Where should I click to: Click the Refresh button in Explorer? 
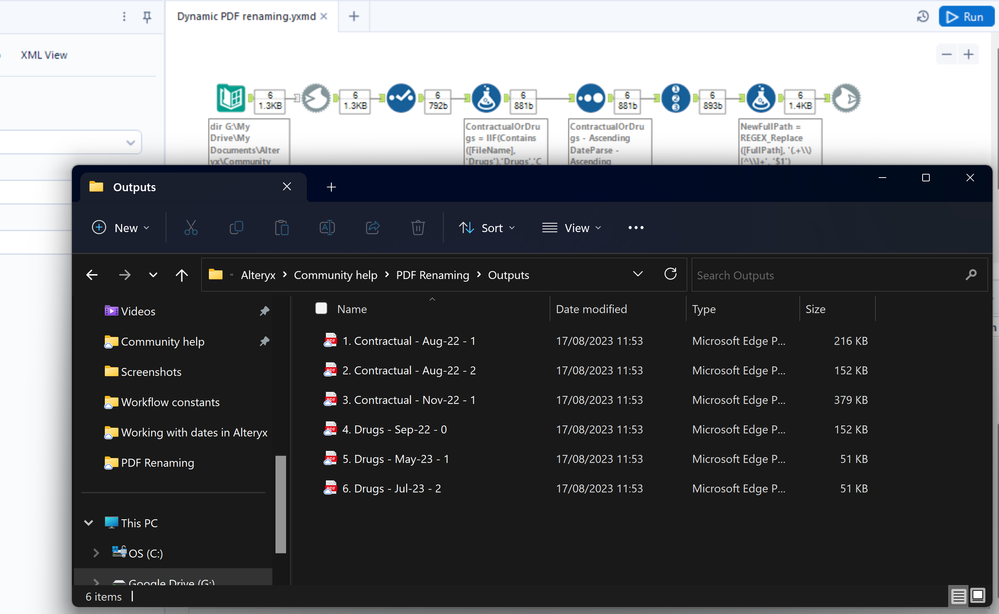(x=670, y=274)
